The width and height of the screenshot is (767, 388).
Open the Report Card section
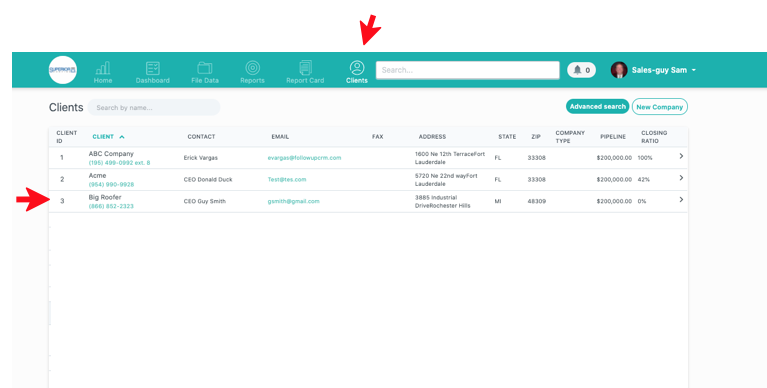click(x=305, y=72)
